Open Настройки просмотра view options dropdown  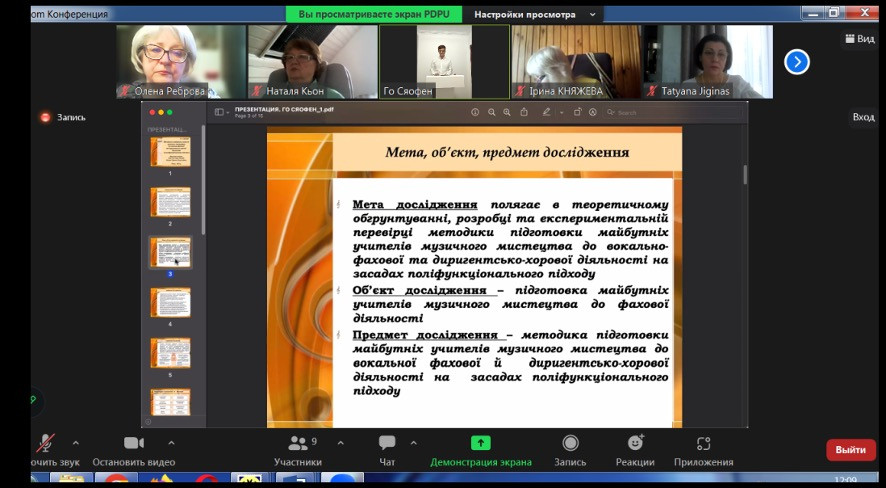point(535,15)
